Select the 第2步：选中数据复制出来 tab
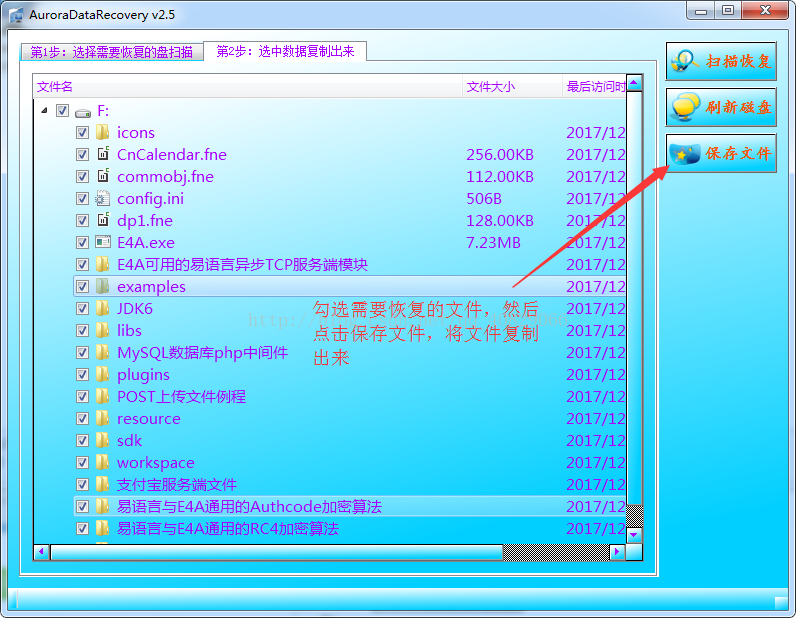Viewport: 796px width, 618px height. click(x=285, y=51)
